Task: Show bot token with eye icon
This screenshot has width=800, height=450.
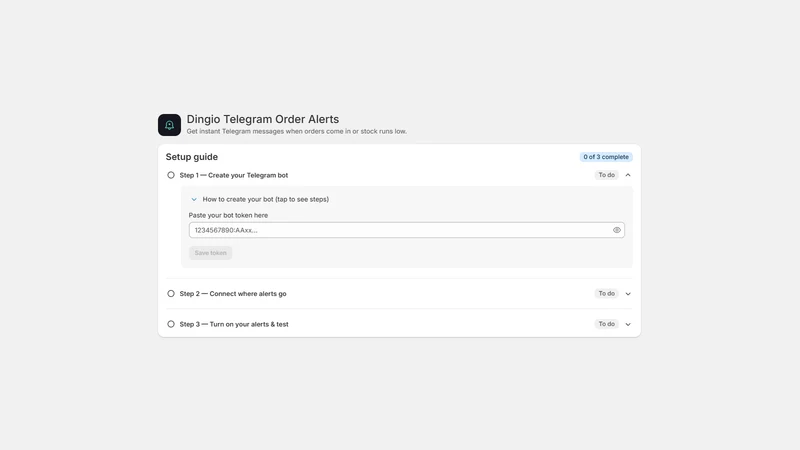Action: click(617, 230)
